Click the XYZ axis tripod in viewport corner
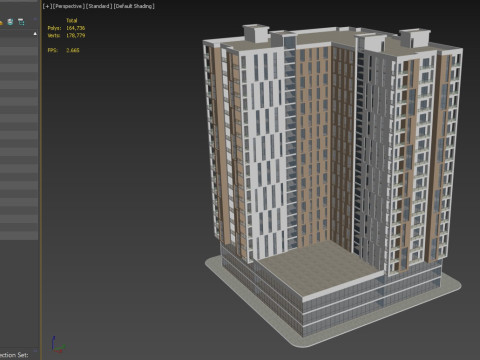 [x=58, y=344]
